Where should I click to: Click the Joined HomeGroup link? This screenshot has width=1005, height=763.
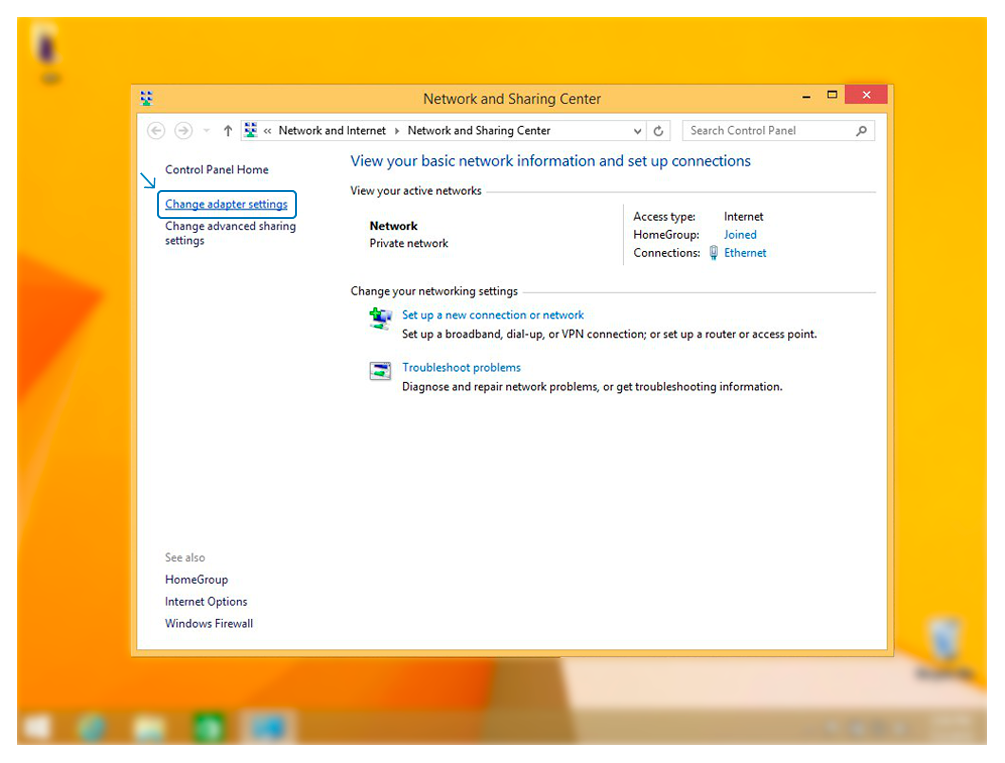pyautogui.click(x=740, y=235)
